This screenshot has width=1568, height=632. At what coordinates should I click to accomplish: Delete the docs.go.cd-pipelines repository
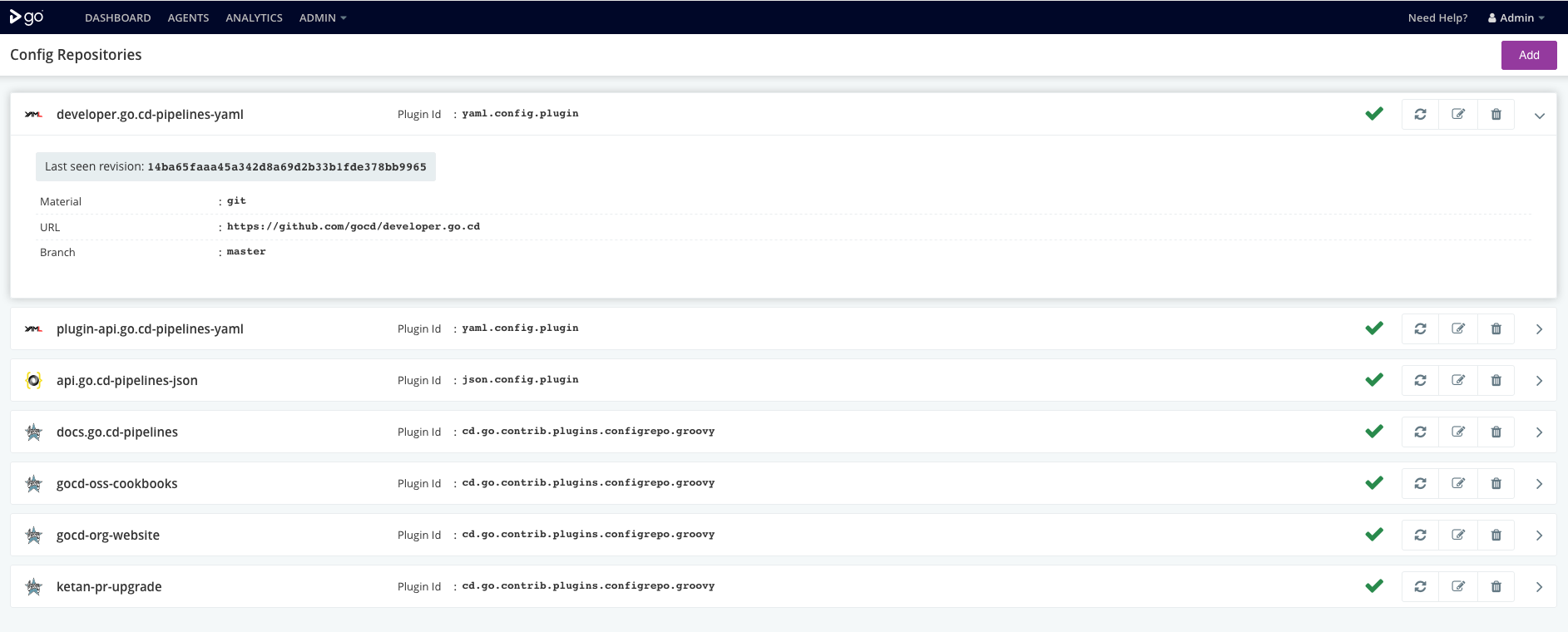tap(1496, 432)
